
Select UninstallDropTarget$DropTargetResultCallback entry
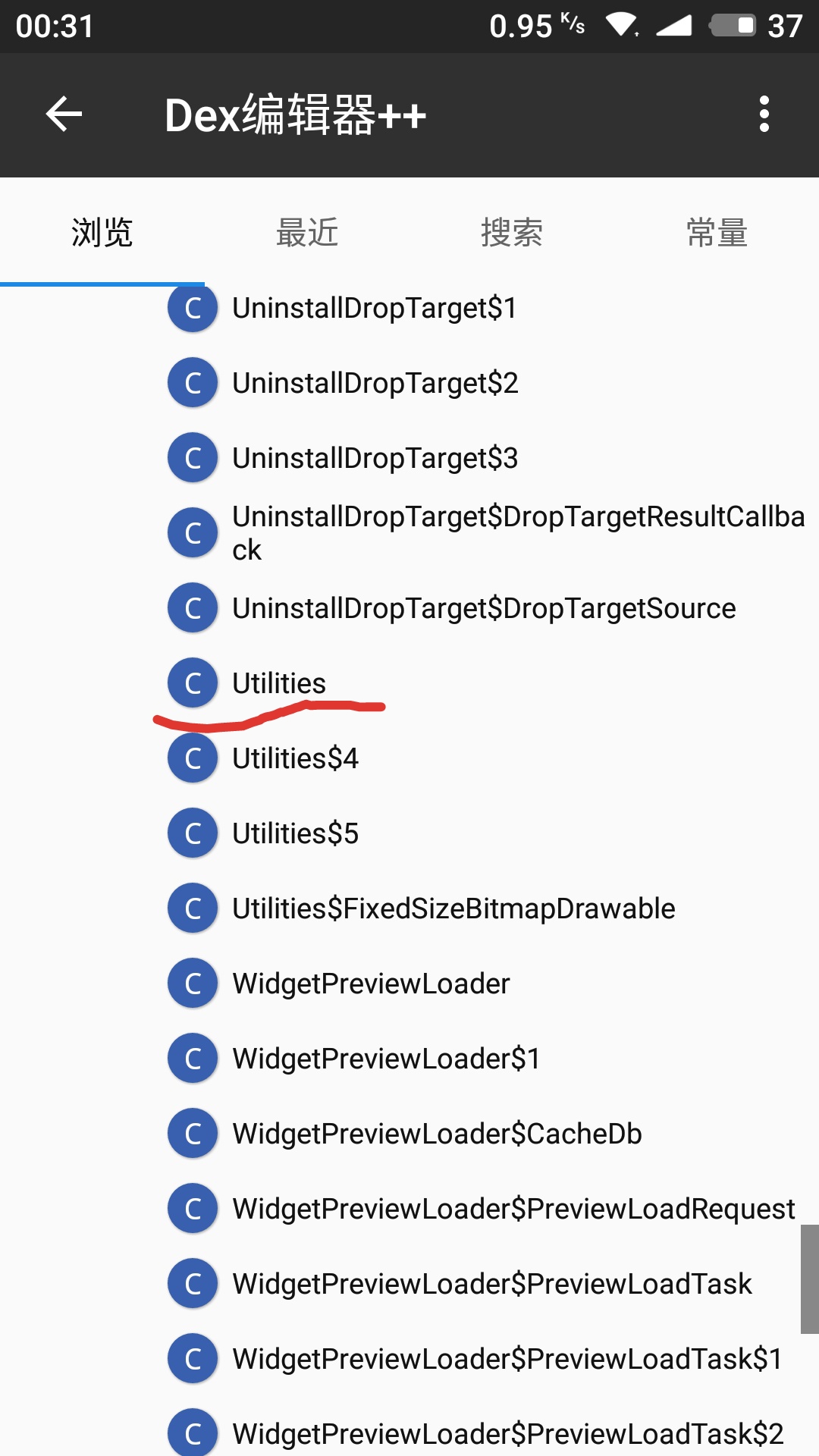pyautogui.click(x=518, y=532)
